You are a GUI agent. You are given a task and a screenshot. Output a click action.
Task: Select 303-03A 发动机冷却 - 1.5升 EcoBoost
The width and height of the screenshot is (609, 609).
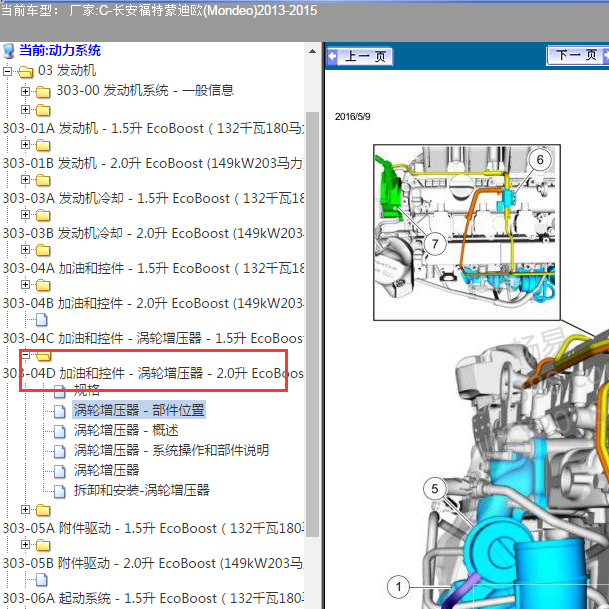point(153,198)
